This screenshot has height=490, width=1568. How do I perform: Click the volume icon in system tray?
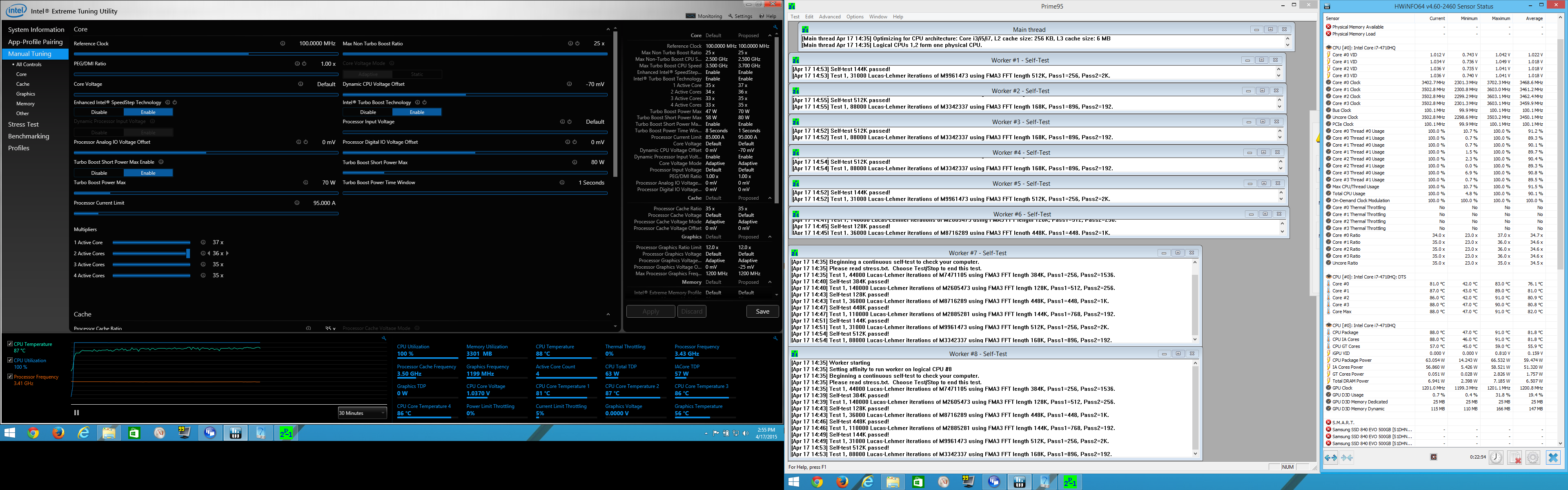(x=746, y=433)
